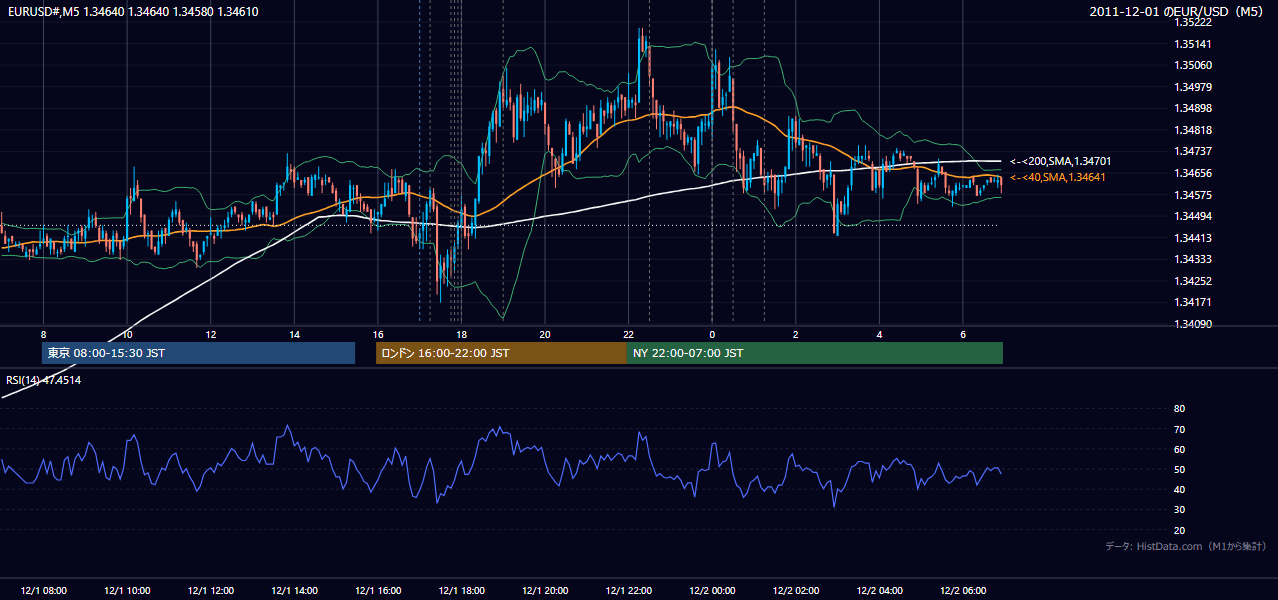Click the Tokyo 08:00-15:30 JST session bar

tap(198, 353)
